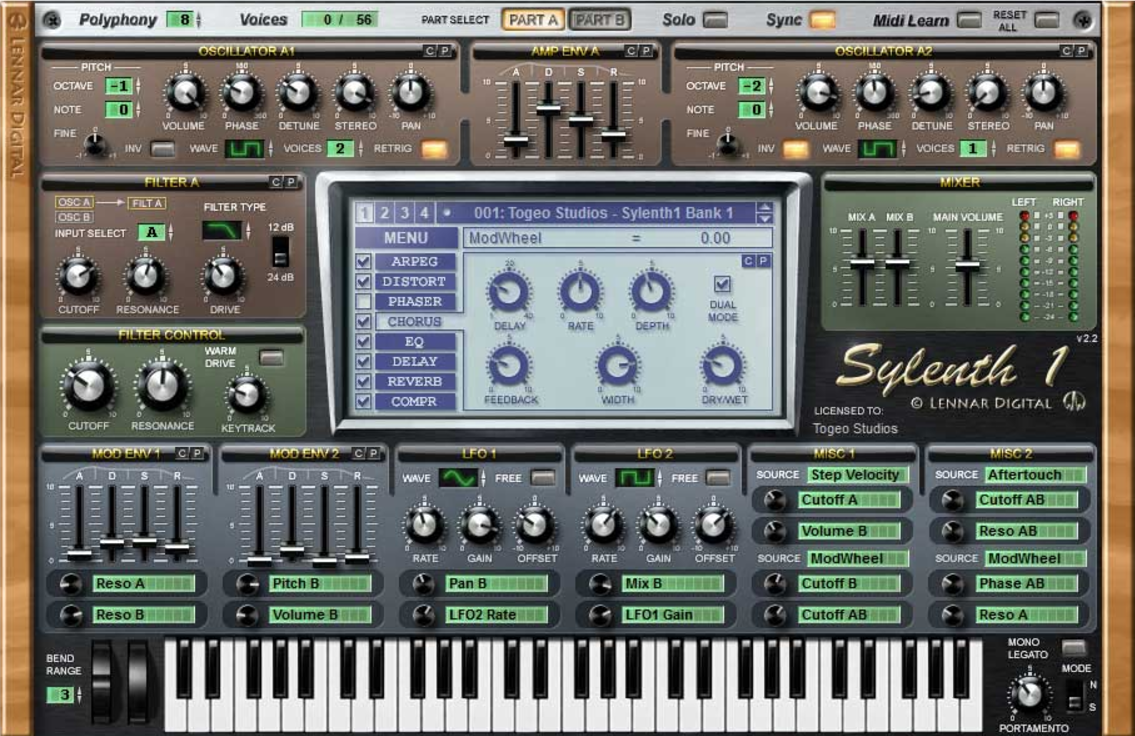1135x736 pixels.
Task: Click the Portamento knob
Action: click(1025, 692)
